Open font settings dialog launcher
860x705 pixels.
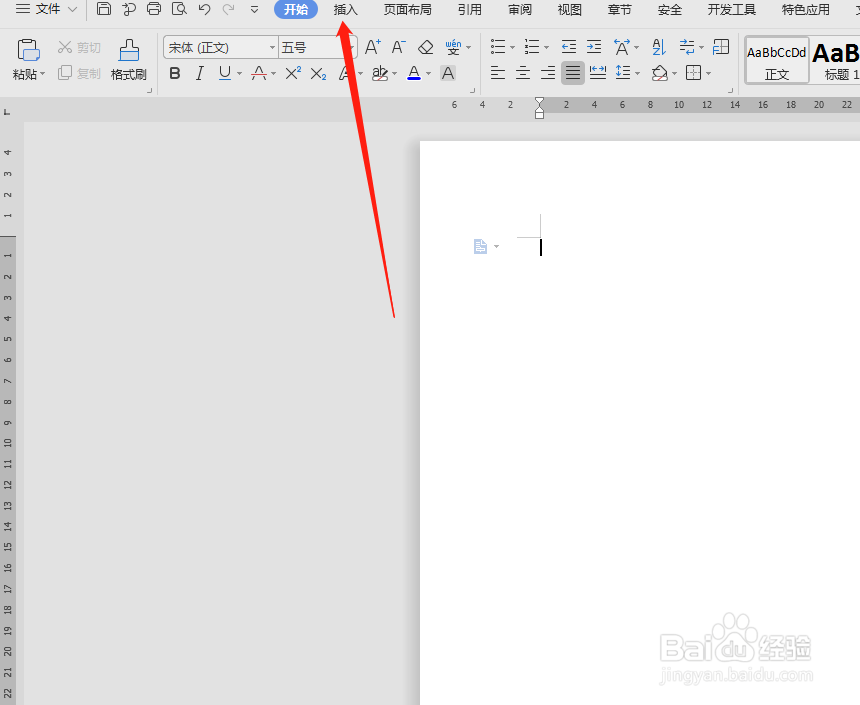[472, 91]
